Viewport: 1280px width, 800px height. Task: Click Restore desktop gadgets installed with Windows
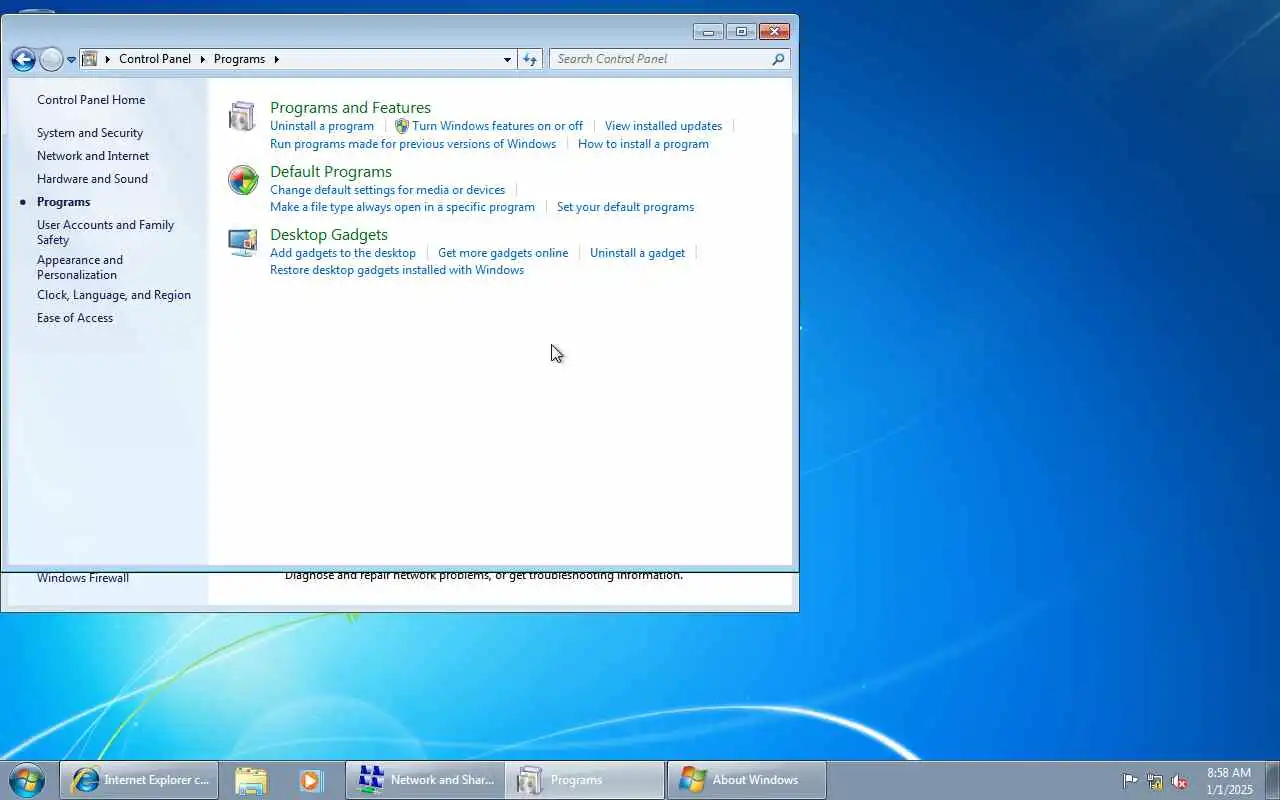point(397,270)
